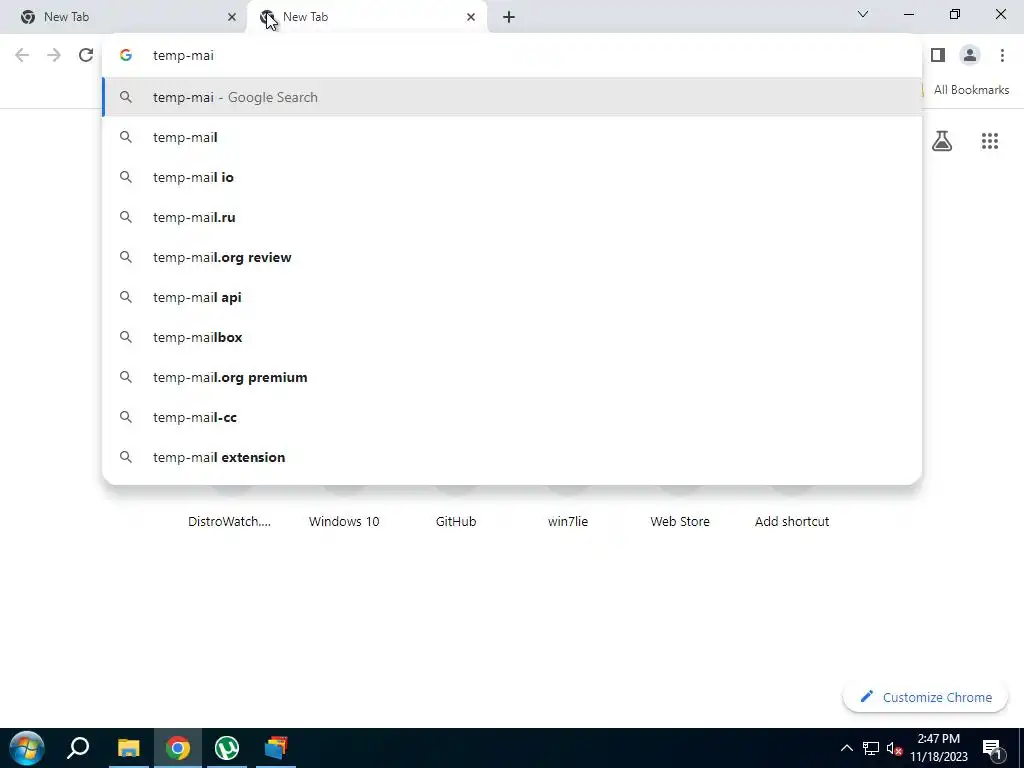Open uTorrent from the taskbar
This screenshot has width=1024, height=768.
tap(227, 748)
